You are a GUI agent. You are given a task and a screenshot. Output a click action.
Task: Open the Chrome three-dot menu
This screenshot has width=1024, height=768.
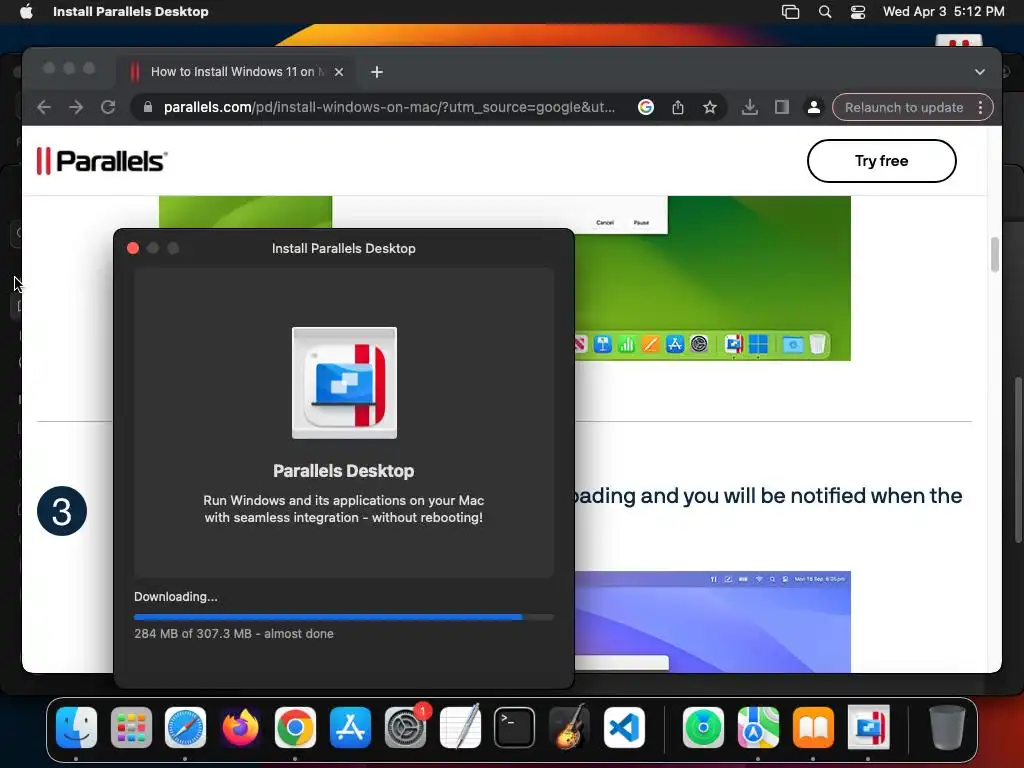[x=981, y=107]
